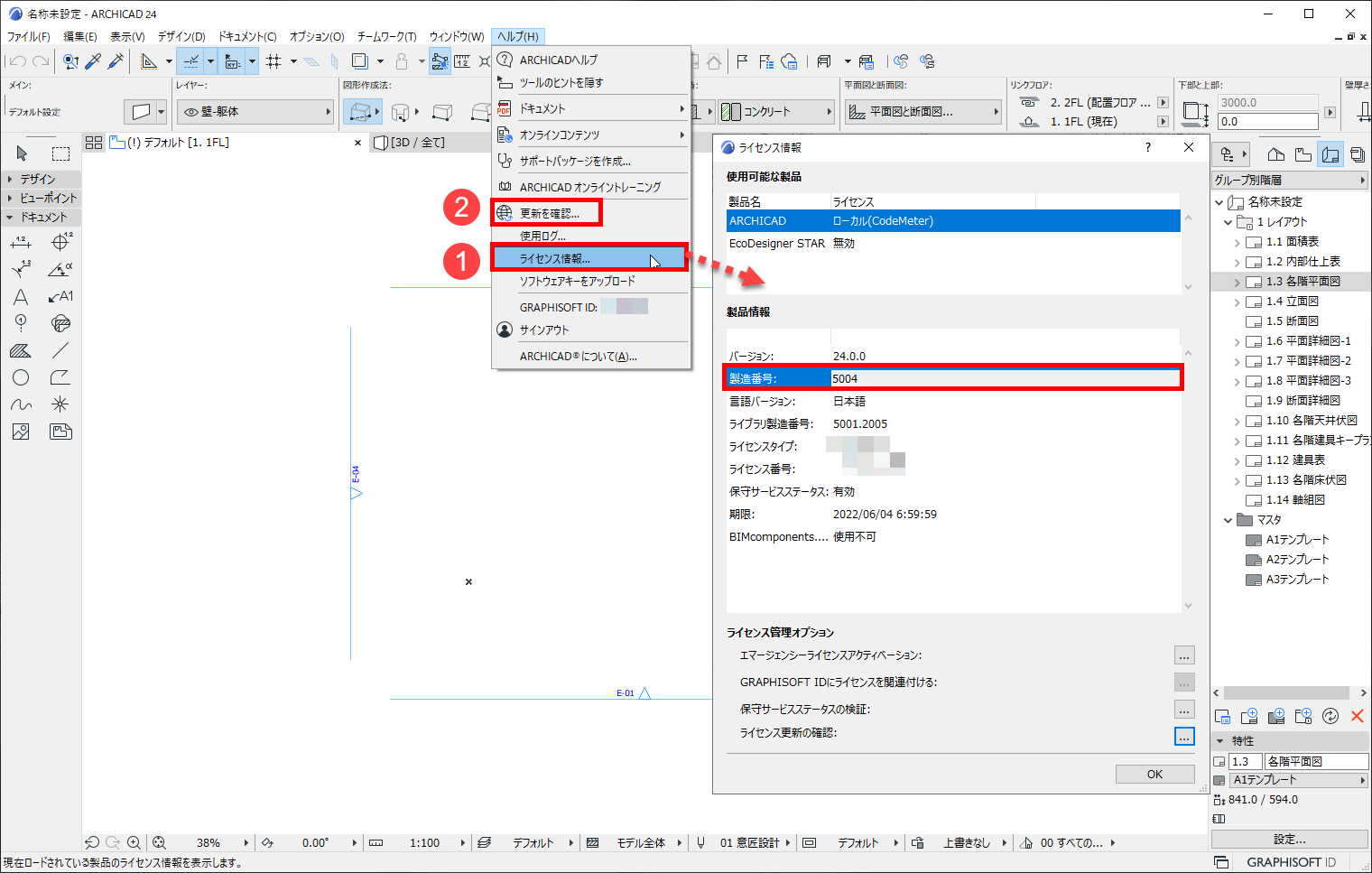Toggle guide lines snap button
Screen dimensions: 1372x873
tap(191, 61)
